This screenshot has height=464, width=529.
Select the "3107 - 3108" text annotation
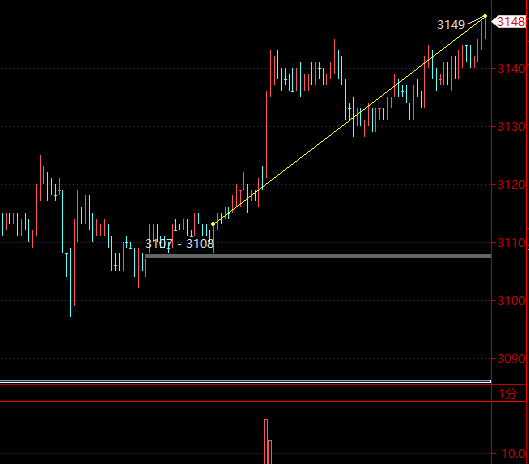tap(179, 244)
